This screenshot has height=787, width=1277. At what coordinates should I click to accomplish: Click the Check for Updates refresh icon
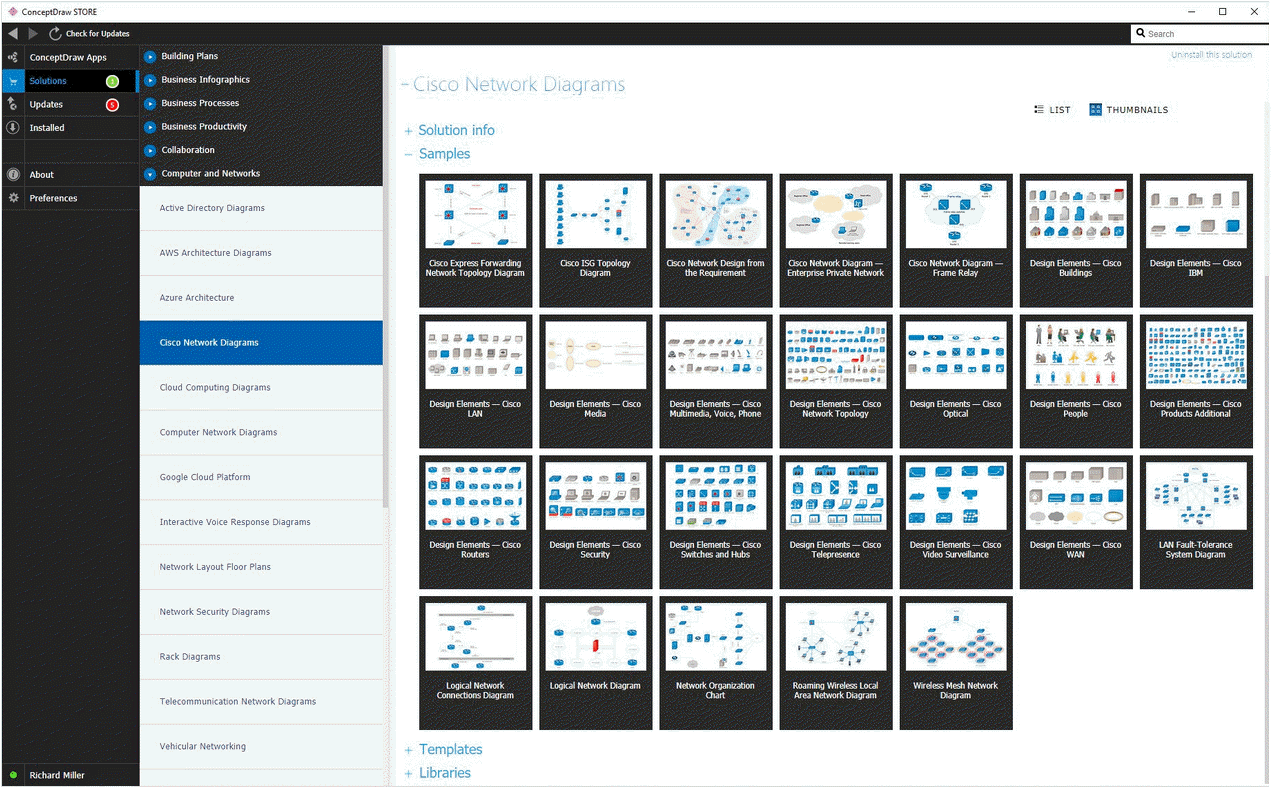pos(55,34)
